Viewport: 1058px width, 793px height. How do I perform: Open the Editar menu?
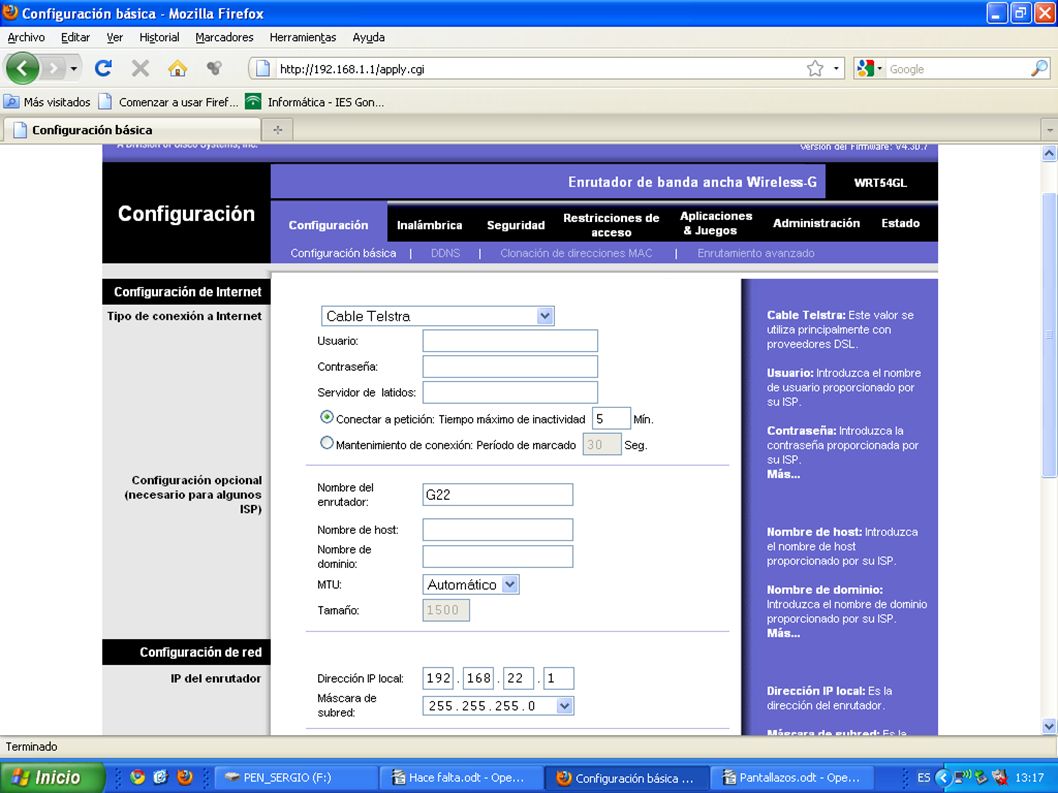coord(75,37)
